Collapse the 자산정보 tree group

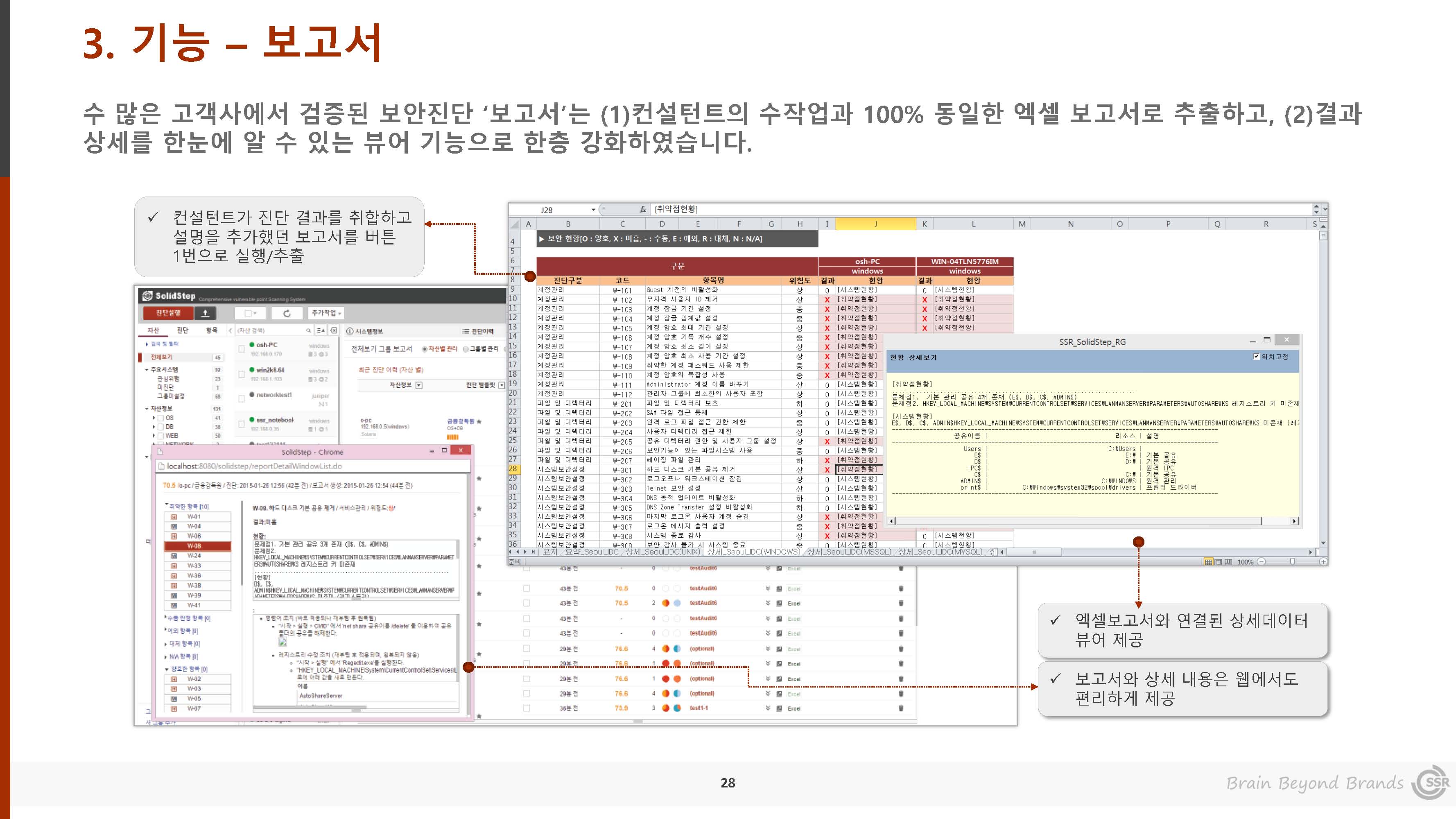147,409
